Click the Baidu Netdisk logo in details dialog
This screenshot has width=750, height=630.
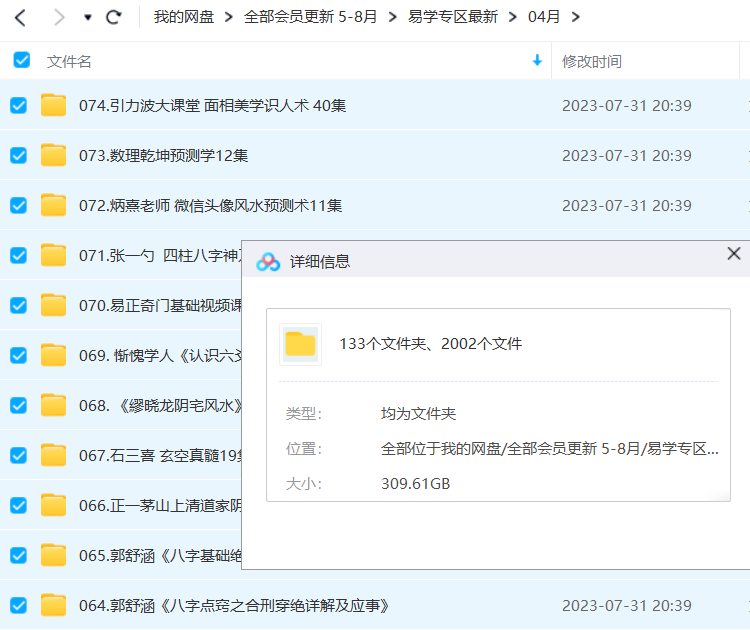pyautogui.click(x=268, y=262)
